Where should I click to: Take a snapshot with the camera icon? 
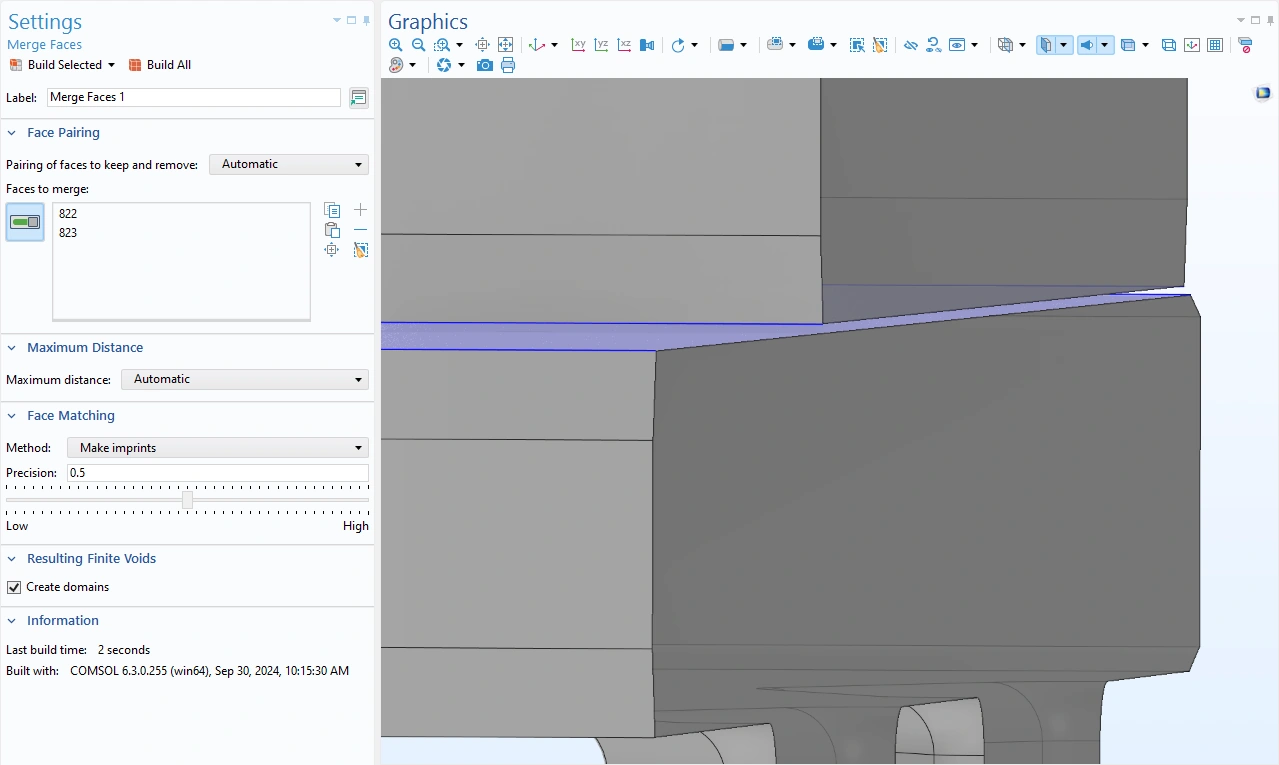(485, 65)
